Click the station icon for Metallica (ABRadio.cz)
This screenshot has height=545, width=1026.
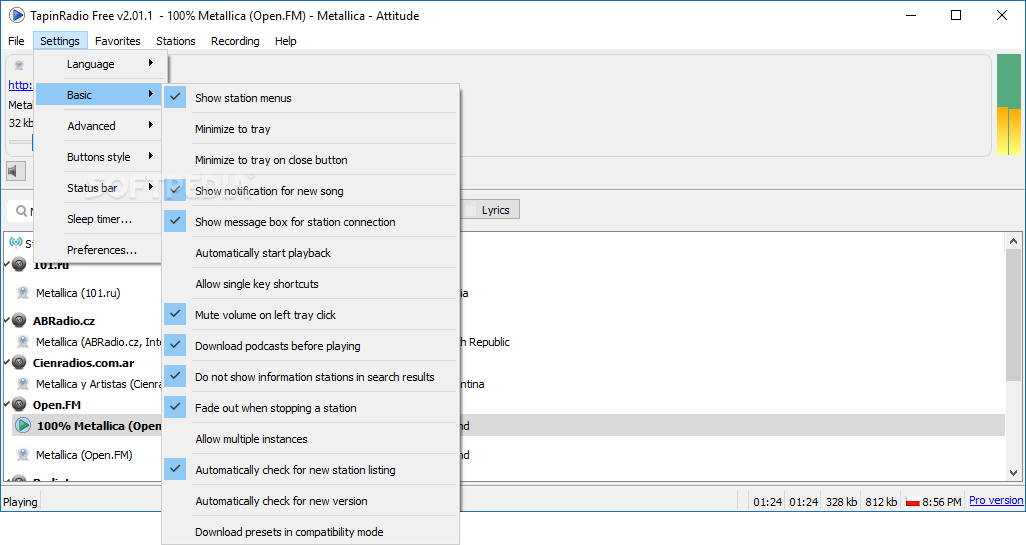click(23, 342)
